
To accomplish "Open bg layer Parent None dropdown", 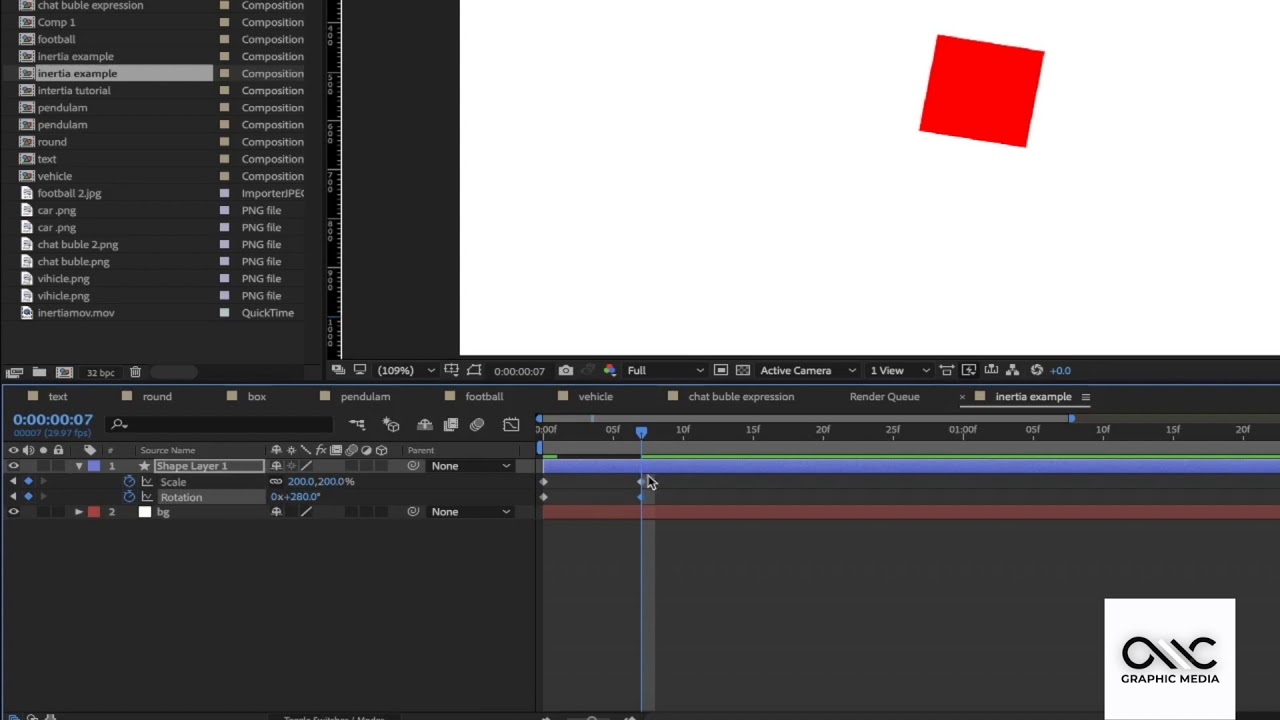I will point(470,512).
